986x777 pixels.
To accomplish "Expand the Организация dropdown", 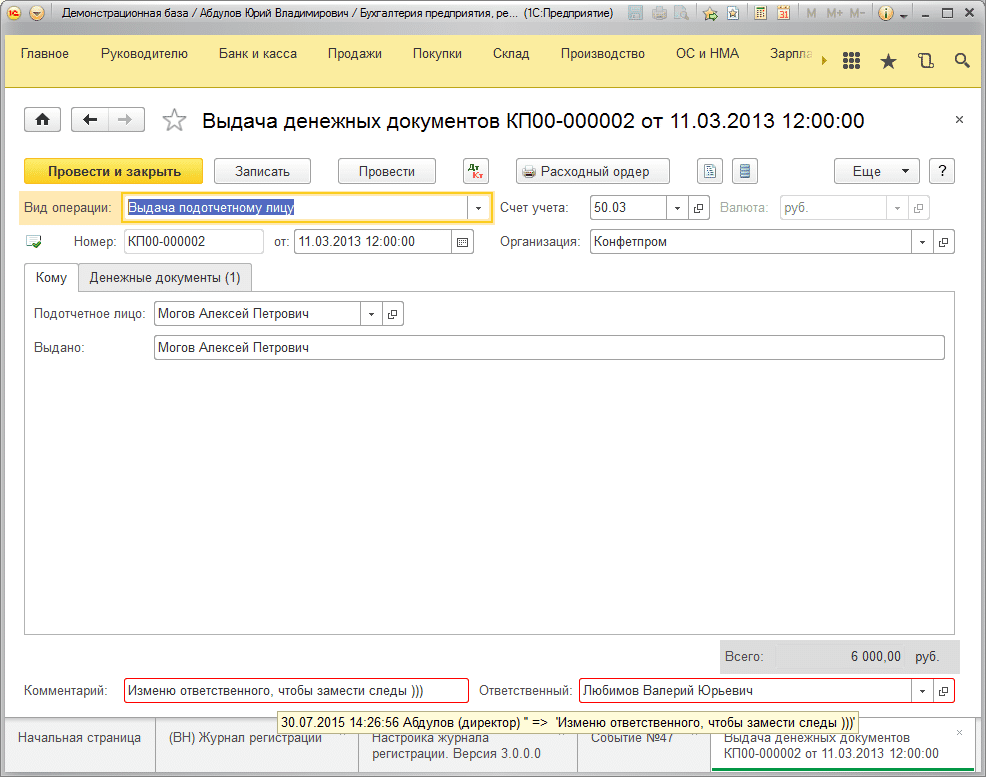I will tap(921, 241).
